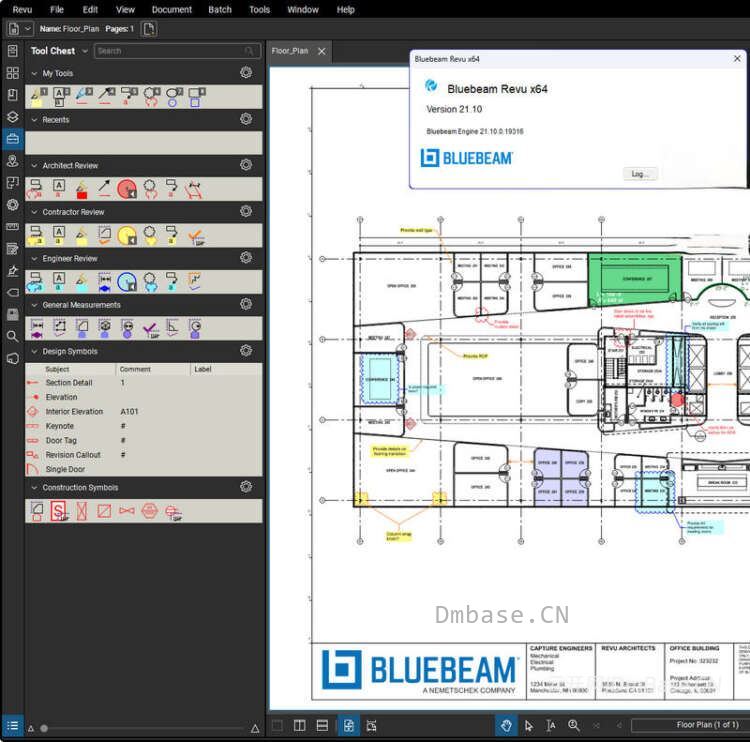Collapse the Engineer Review section

[34, 258]
